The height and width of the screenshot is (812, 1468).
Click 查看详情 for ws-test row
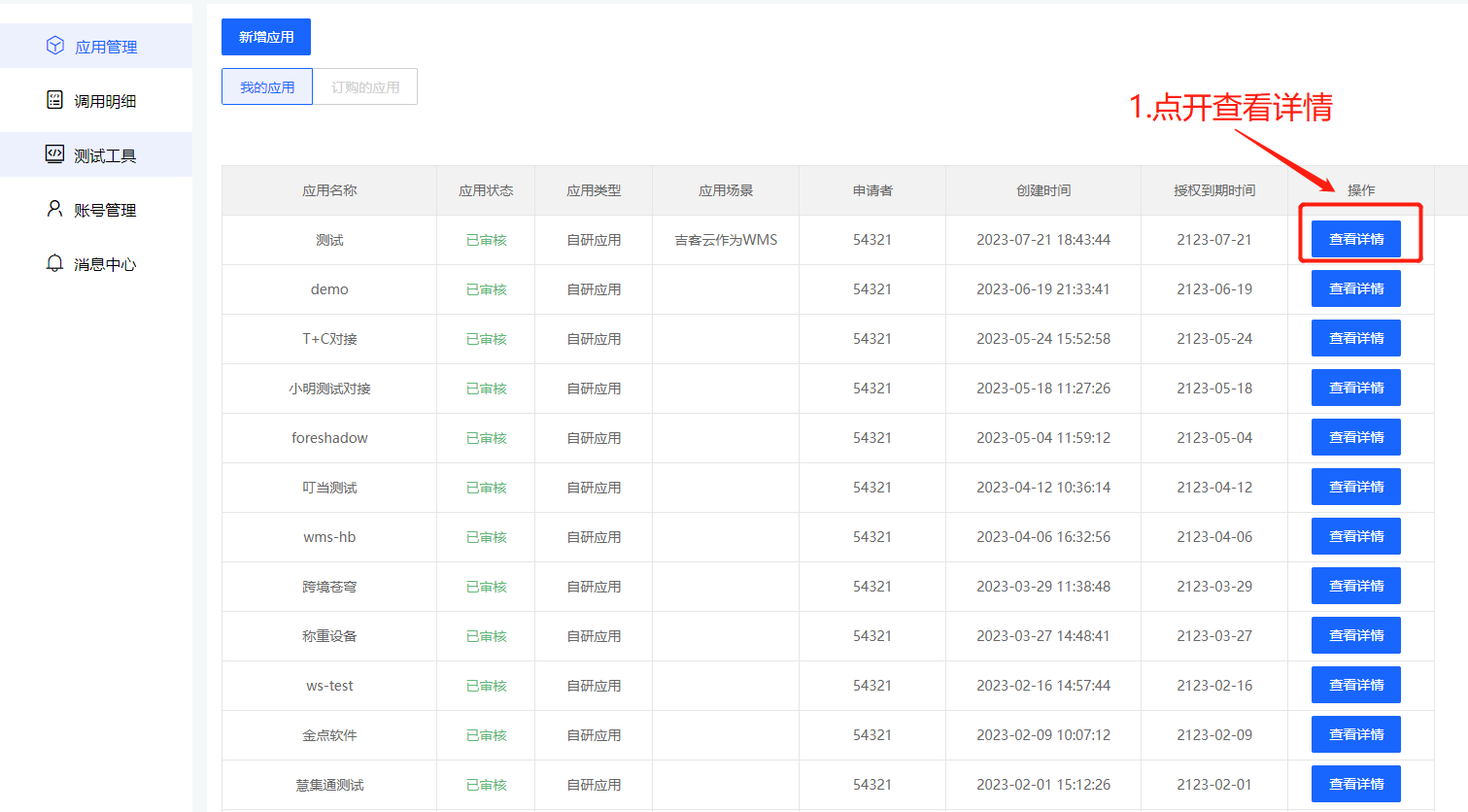click(x=1355, y=685)
